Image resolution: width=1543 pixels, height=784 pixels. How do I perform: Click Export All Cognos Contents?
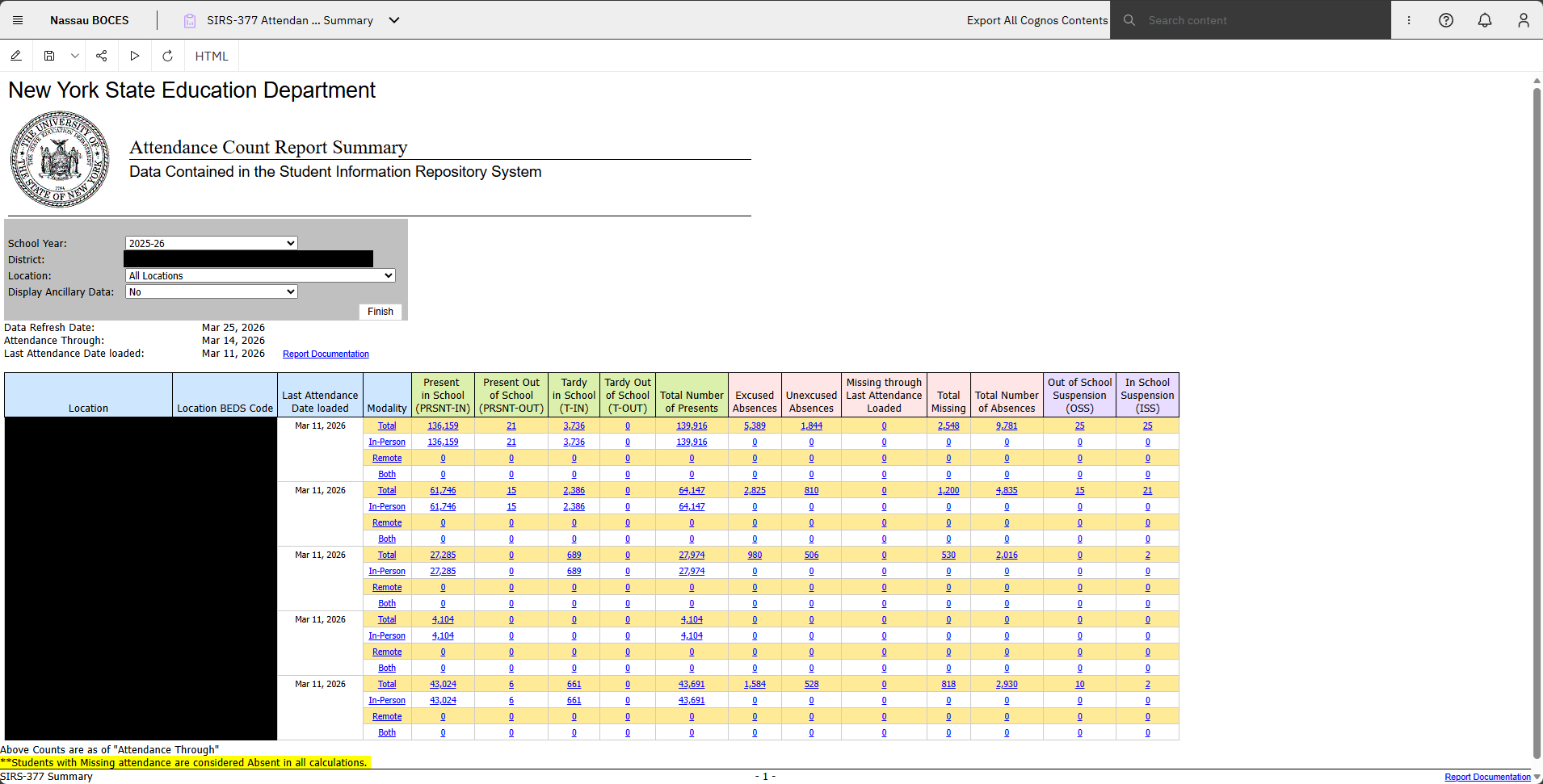[x=1037, y=20]
